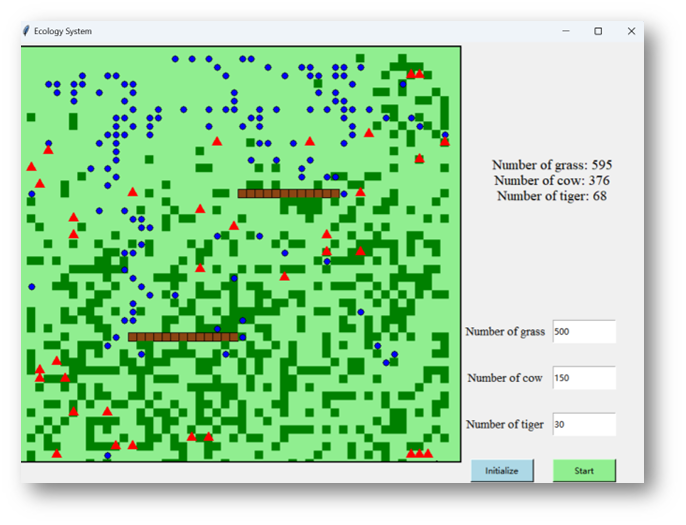The height and width of the screenshot is (525, 686).
Task: Click the upper brown barrier on map
Action: tap(289, 193)
